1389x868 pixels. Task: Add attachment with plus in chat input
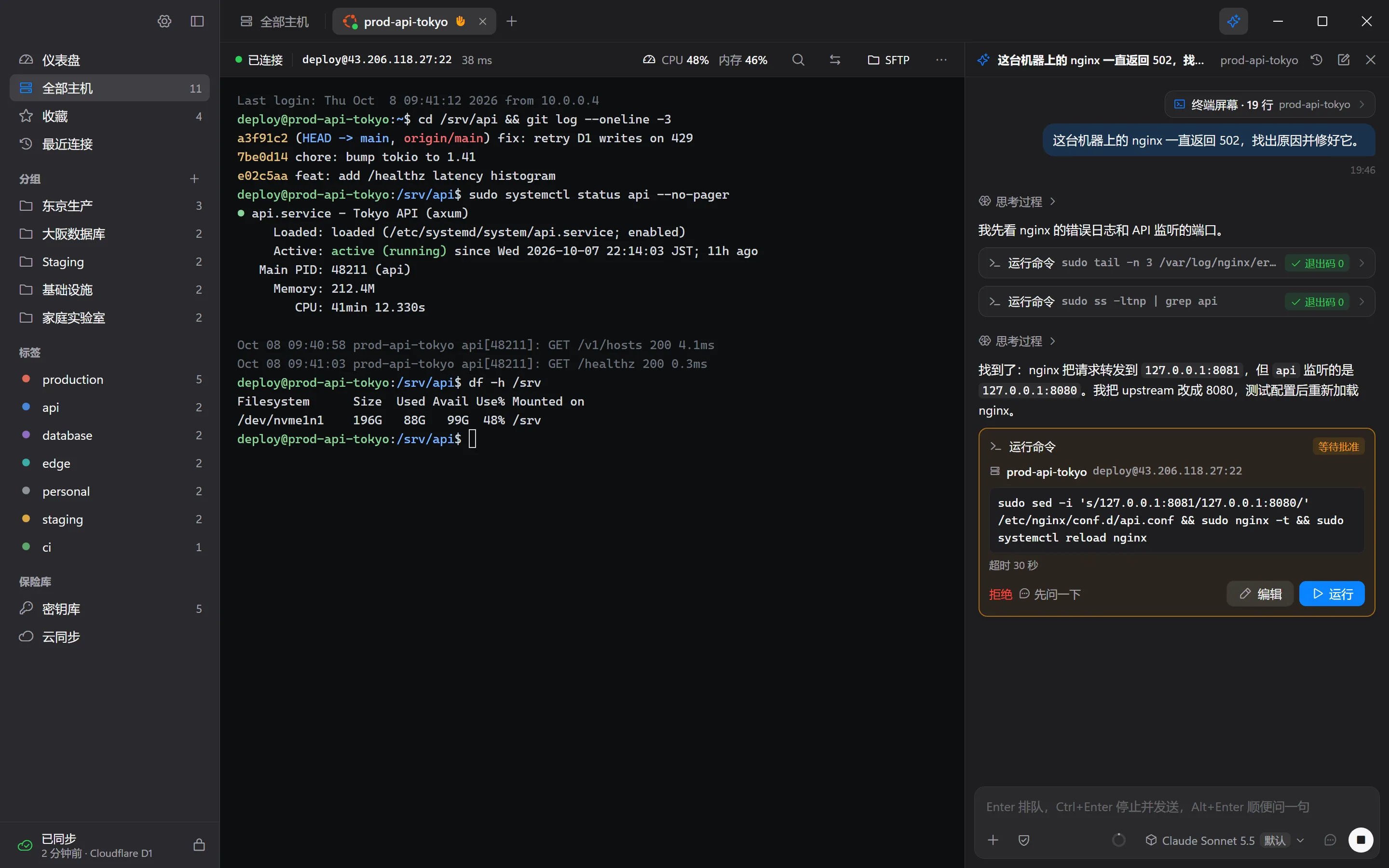[993, 840]
